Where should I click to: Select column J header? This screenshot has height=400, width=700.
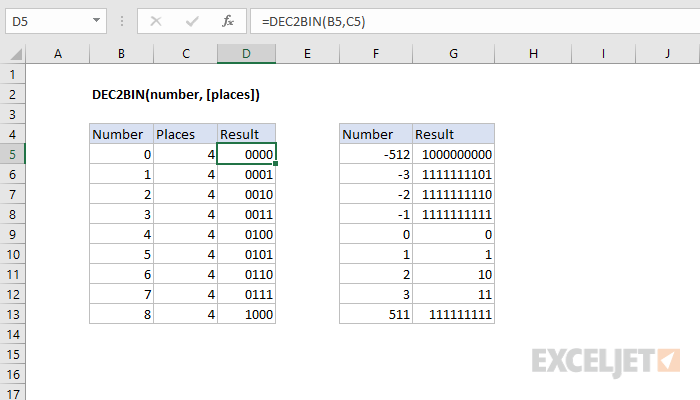pyautogui.click(x=667, y=54)
